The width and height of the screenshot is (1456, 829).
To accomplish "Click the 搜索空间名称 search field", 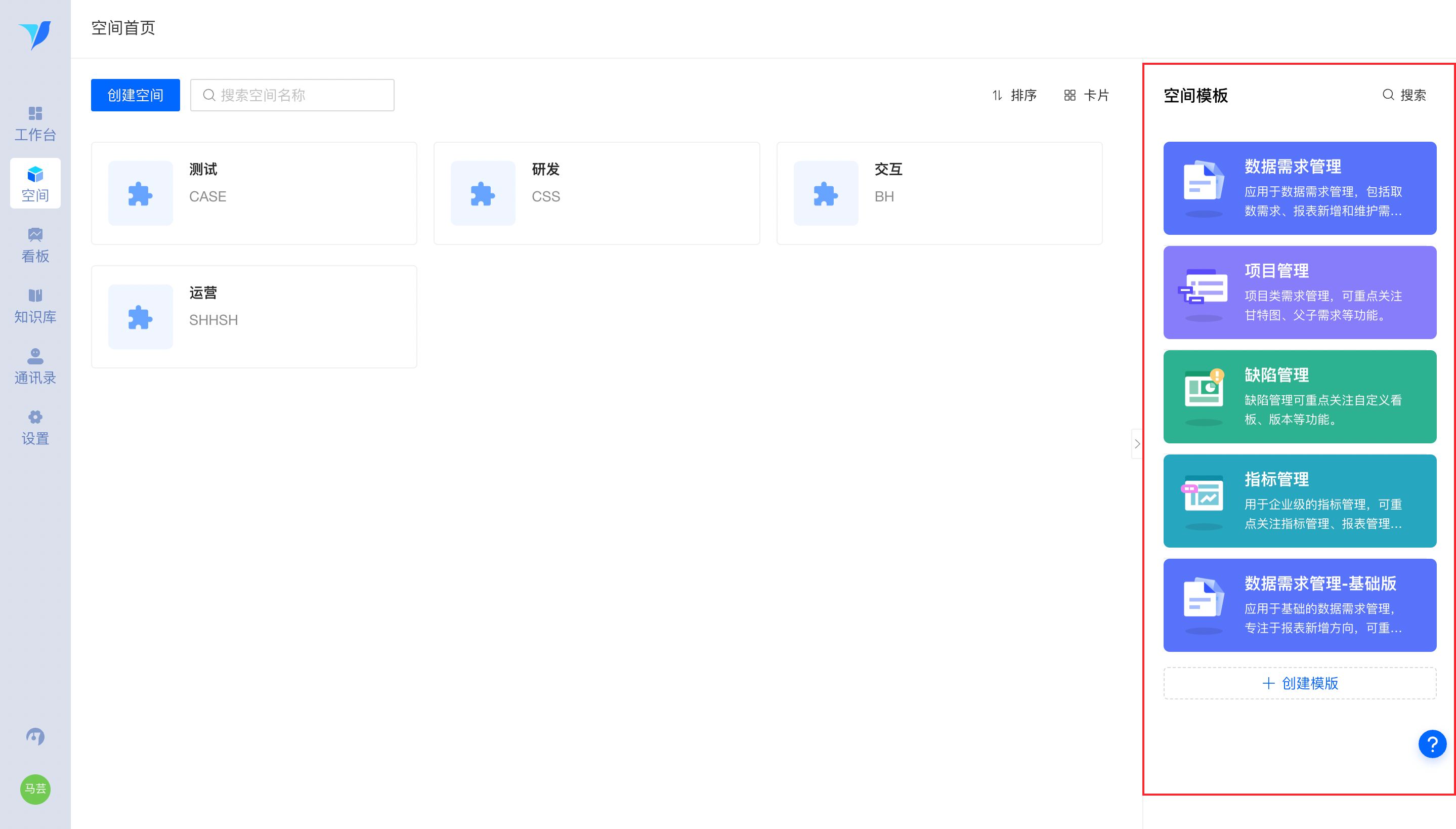I will [292, 95].
